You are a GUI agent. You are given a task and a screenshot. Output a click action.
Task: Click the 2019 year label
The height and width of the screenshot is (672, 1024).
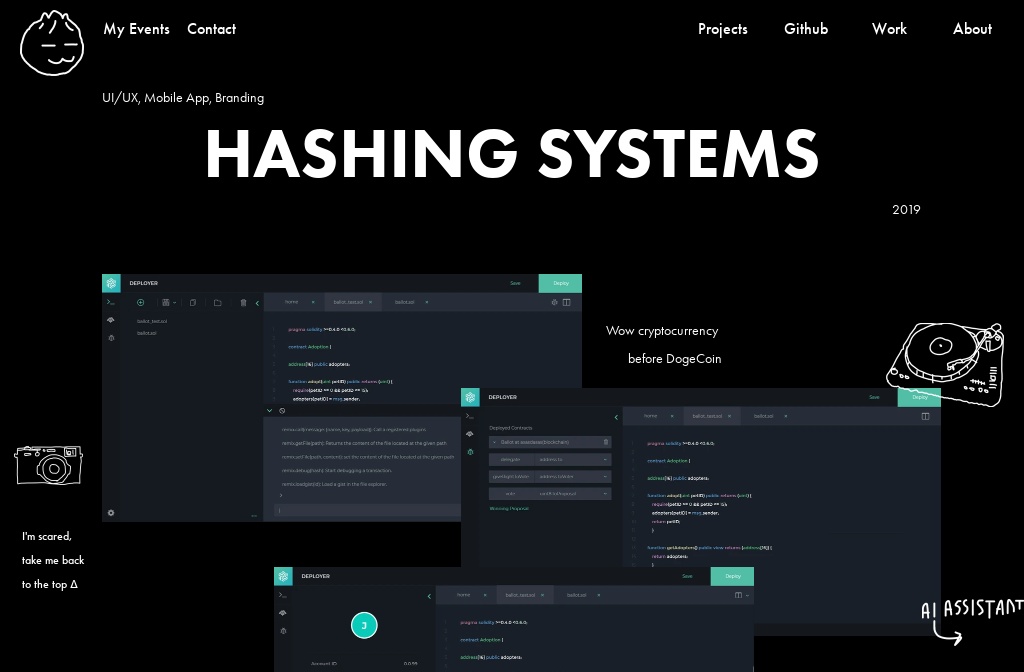point(906,210)
